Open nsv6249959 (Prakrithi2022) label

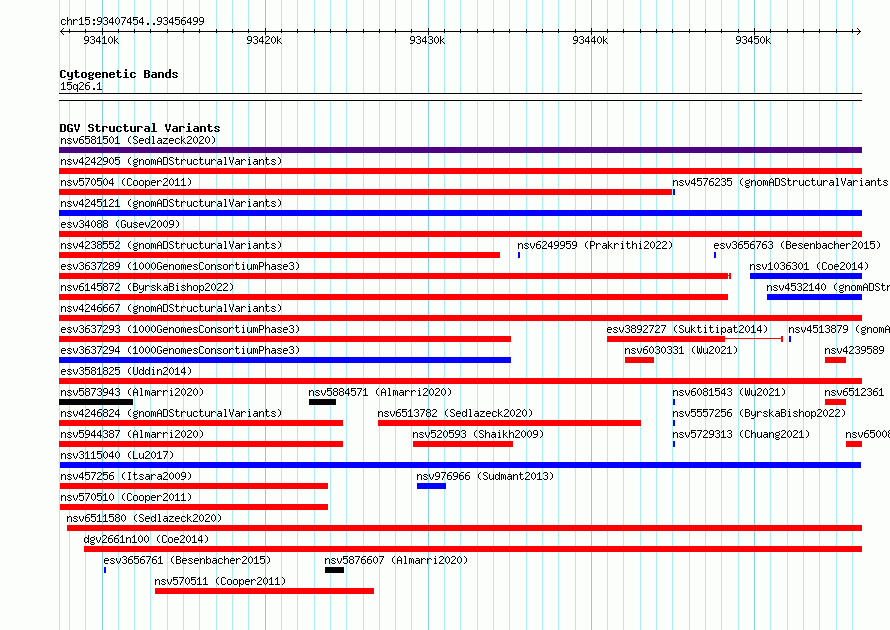click(x=595, y=245)
